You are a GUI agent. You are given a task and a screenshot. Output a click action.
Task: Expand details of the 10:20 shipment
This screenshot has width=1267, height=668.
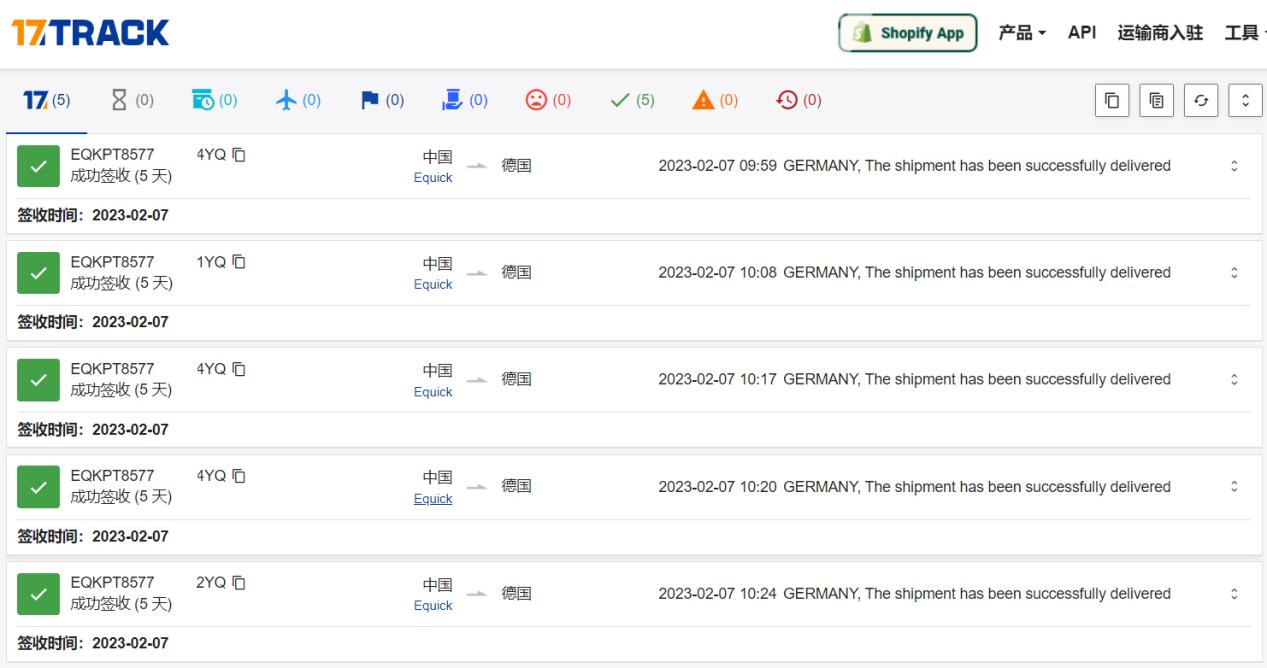click(x=1234, y=487)
